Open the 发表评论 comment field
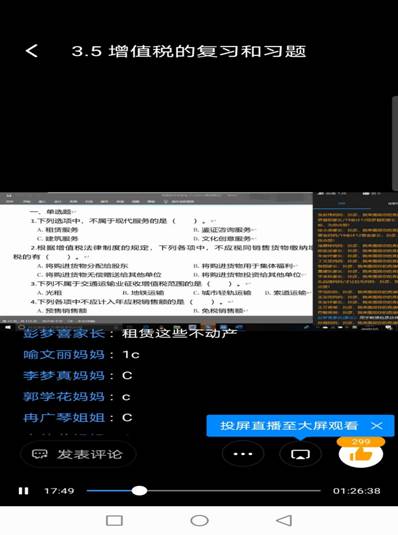Viewport: 398px width, 535px height. click(x=79, y=454)
